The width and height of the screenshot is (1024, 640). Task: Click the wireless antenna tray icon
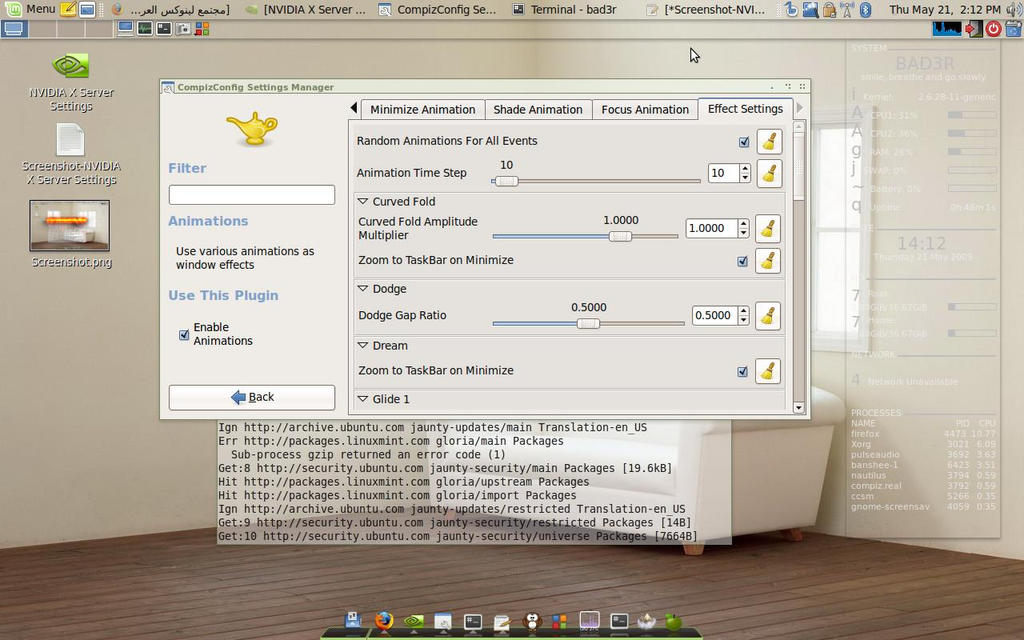(847, 10)
